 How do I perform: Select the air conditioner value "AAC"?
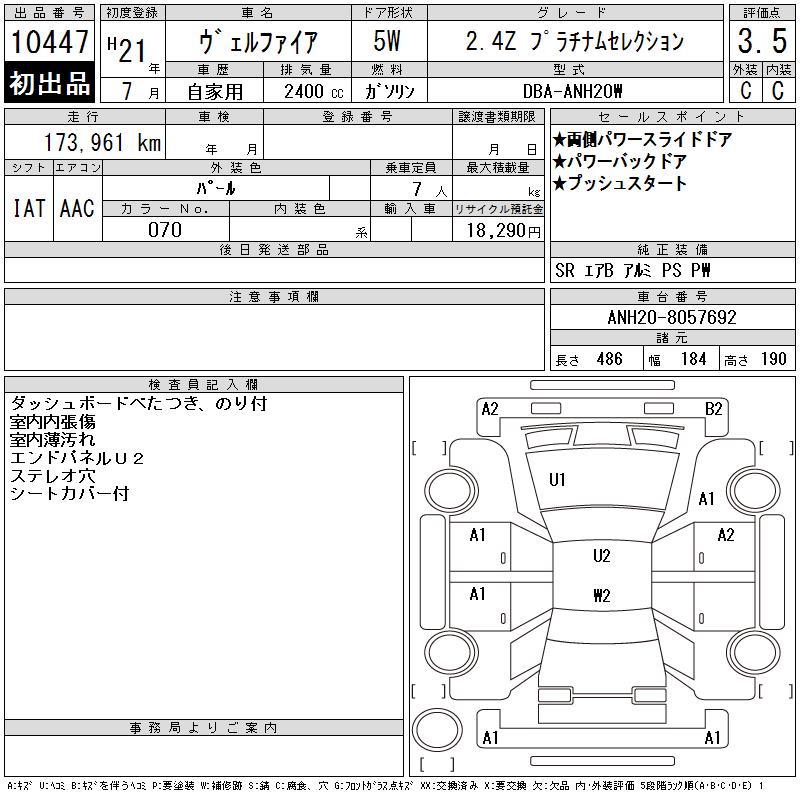77,208
